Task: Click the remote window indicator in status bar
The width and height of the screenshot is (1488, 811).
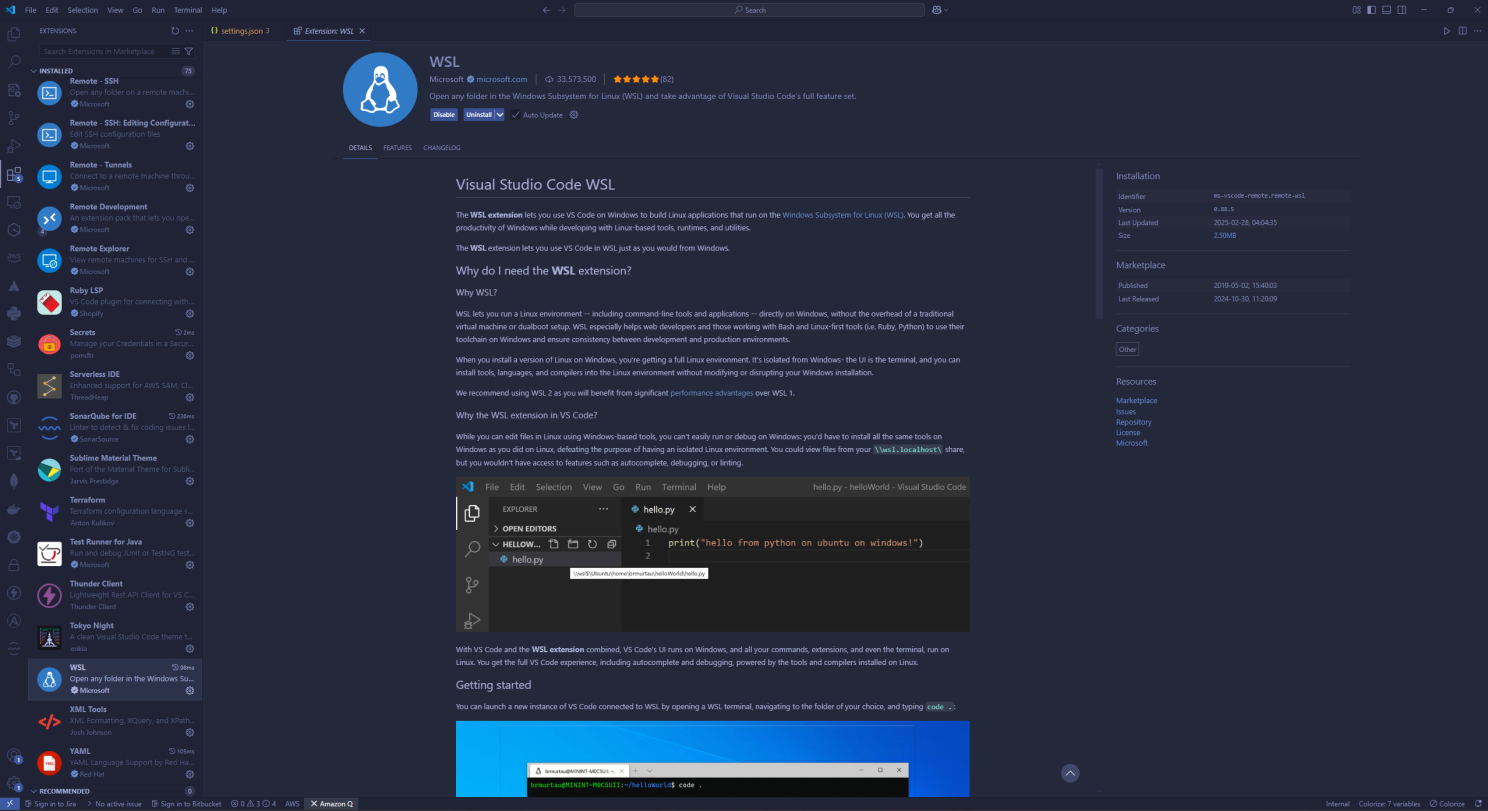Action: pos(8,804)
